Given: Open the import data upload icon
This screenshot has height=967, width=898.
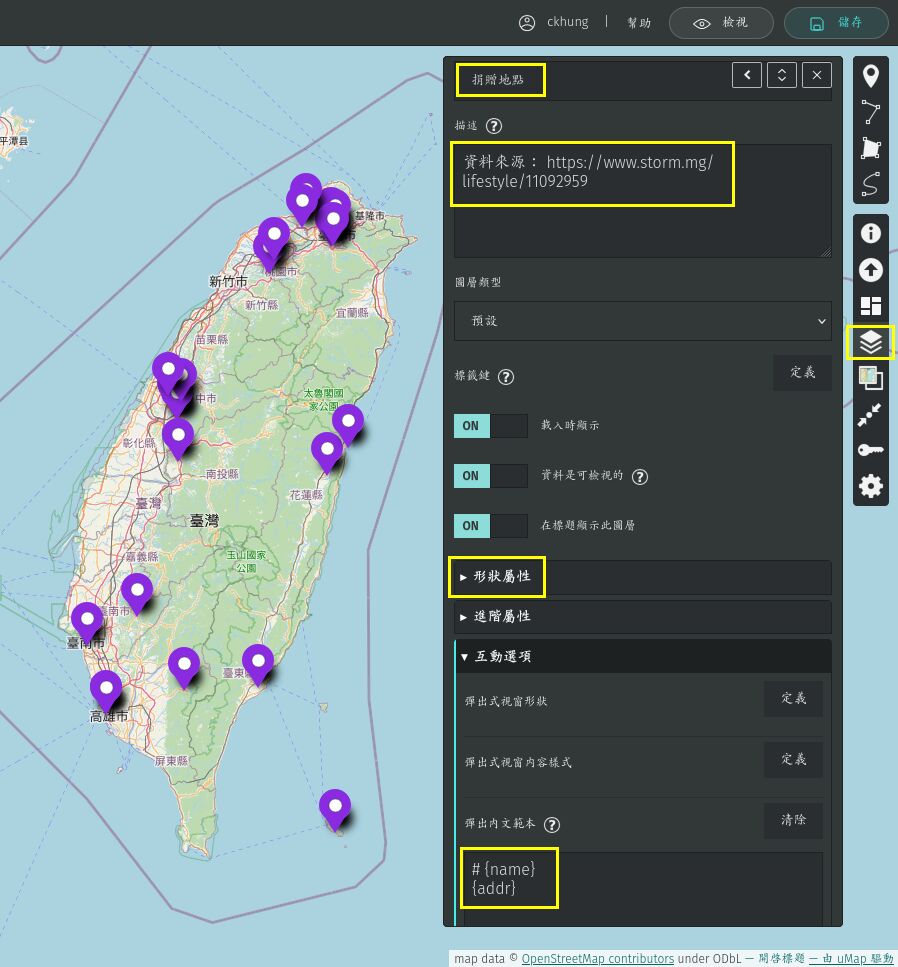Looking at the screenshot, I should 871,270.
